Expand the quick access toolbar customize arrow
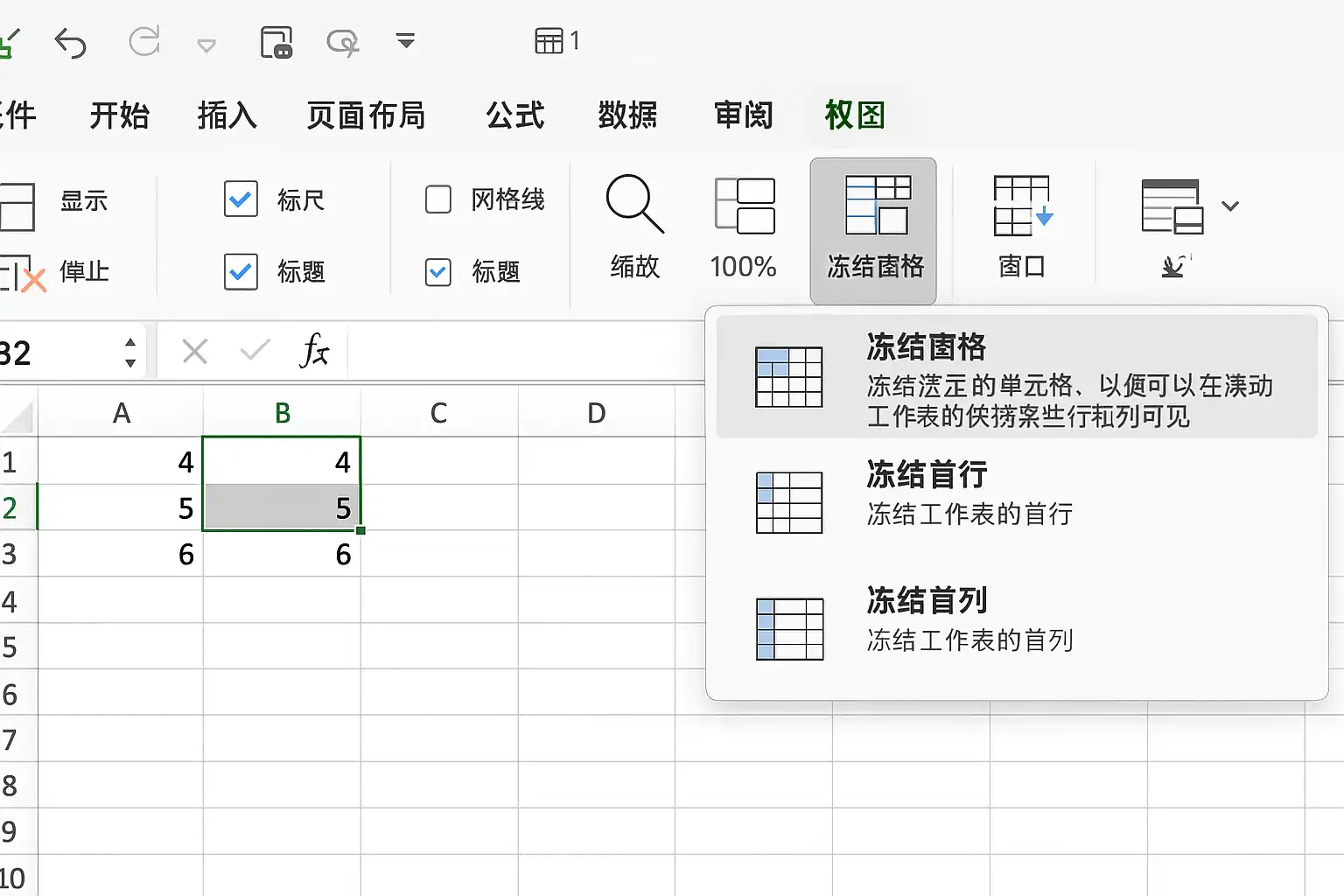 click(x=405, y=41)
